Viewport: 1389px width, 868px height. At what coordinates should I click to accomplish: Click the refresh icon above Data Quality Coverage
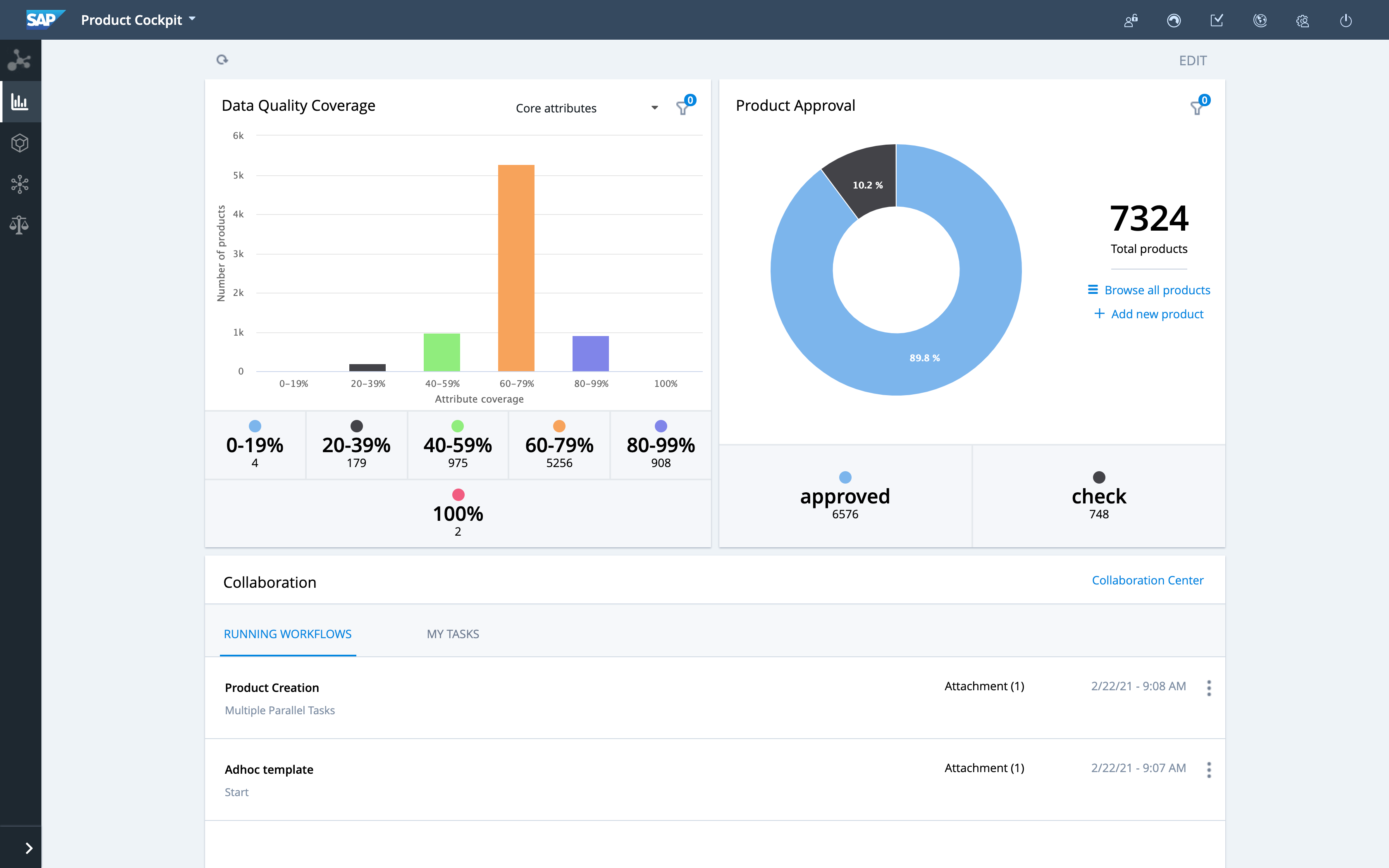(x=222, y=60)
